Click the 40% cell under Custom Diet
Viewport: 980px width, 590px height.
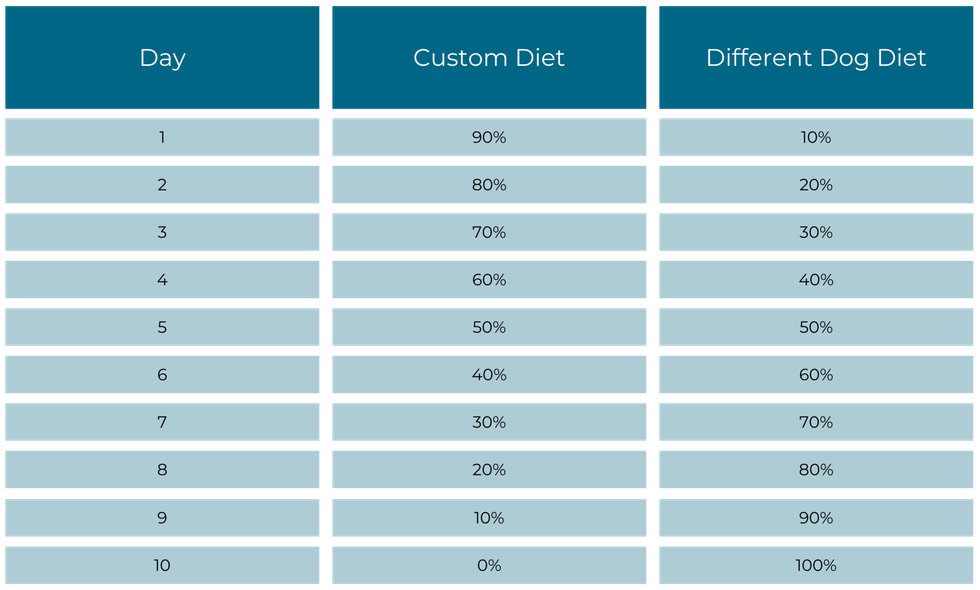489,375
